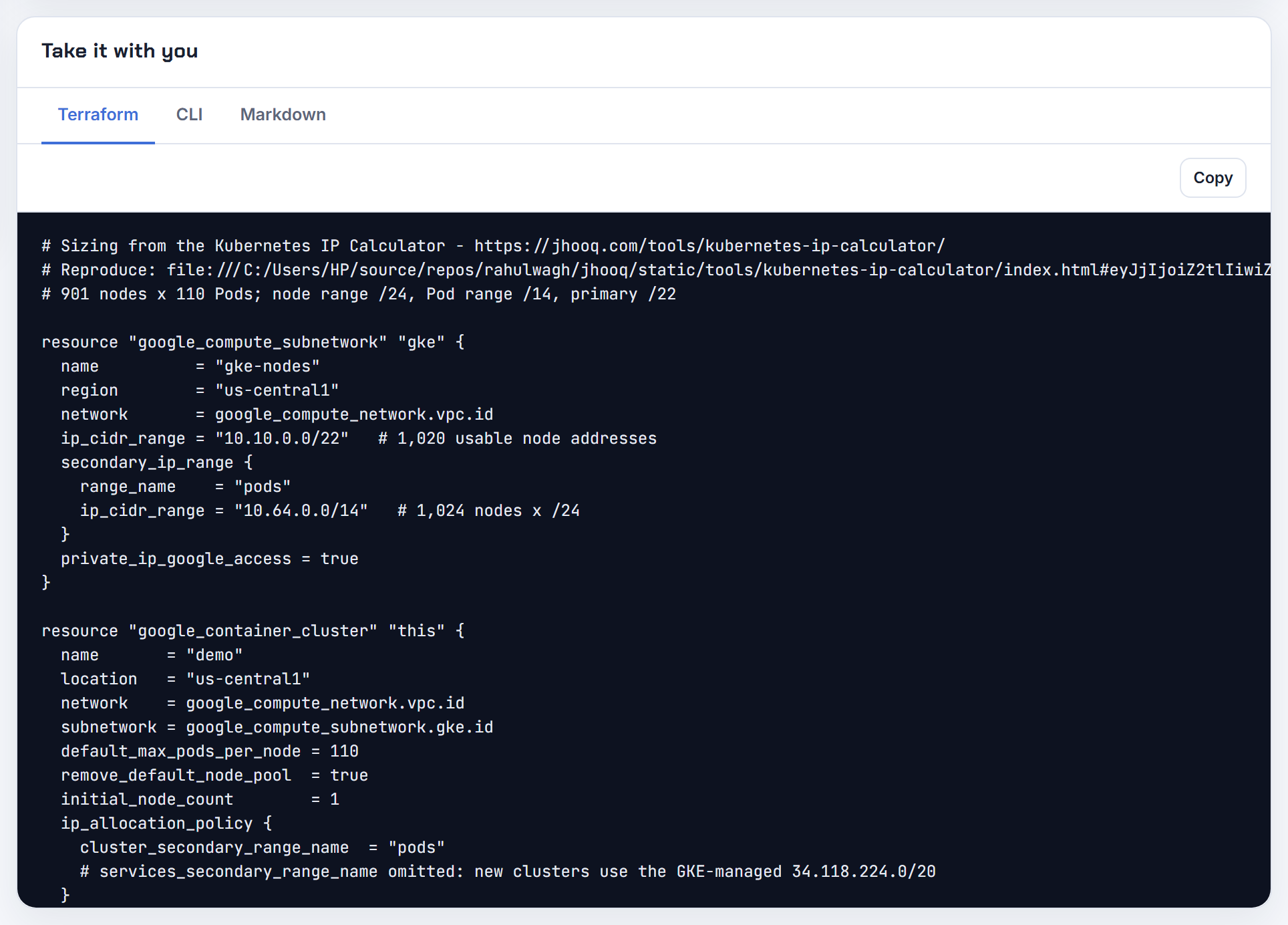1288x925 pixels.
Task: Click the "10.64.0.0/14" pod CIDR value
Action: tap(301, 511)
